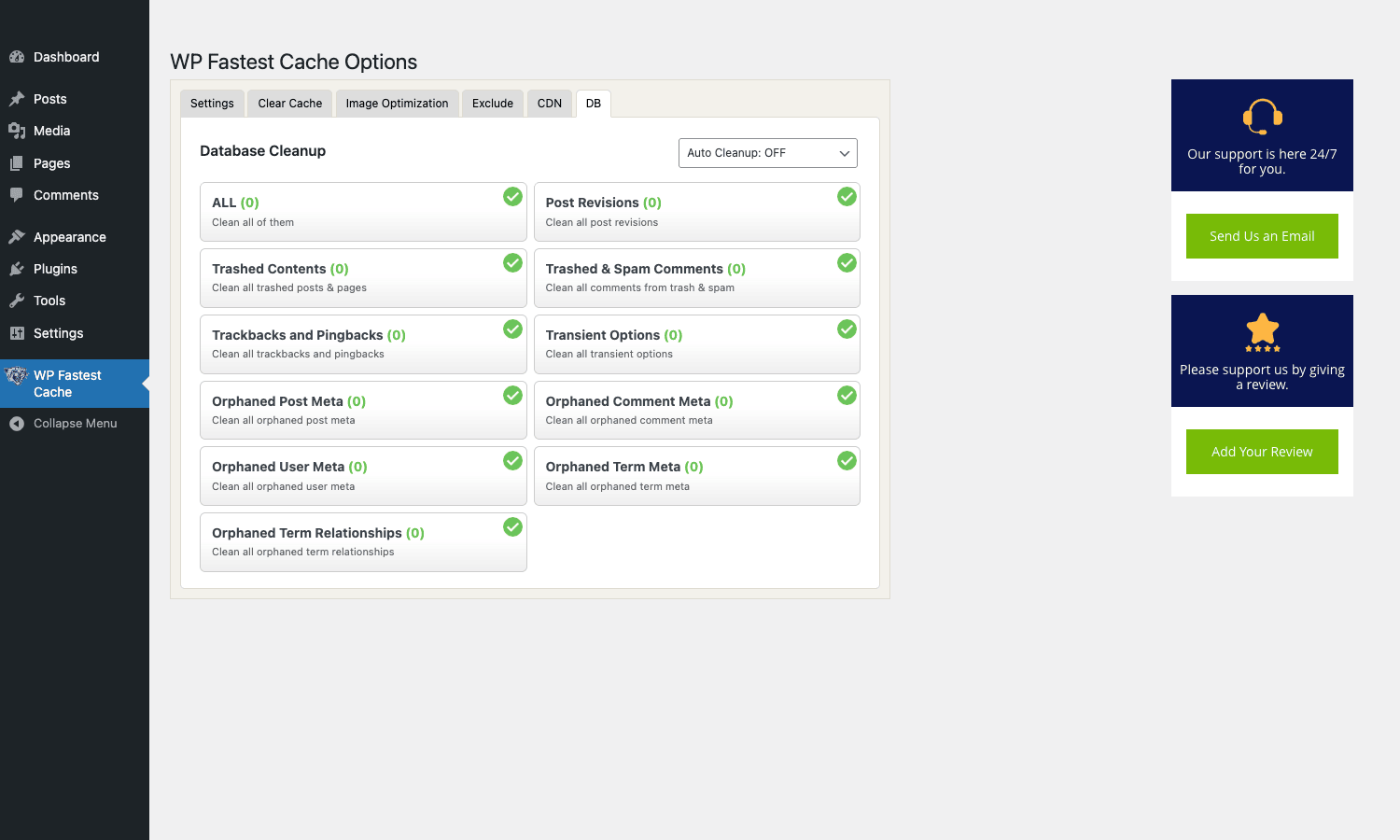Switch to the CDN tab

pyautogui.click(x=550, y=104)
